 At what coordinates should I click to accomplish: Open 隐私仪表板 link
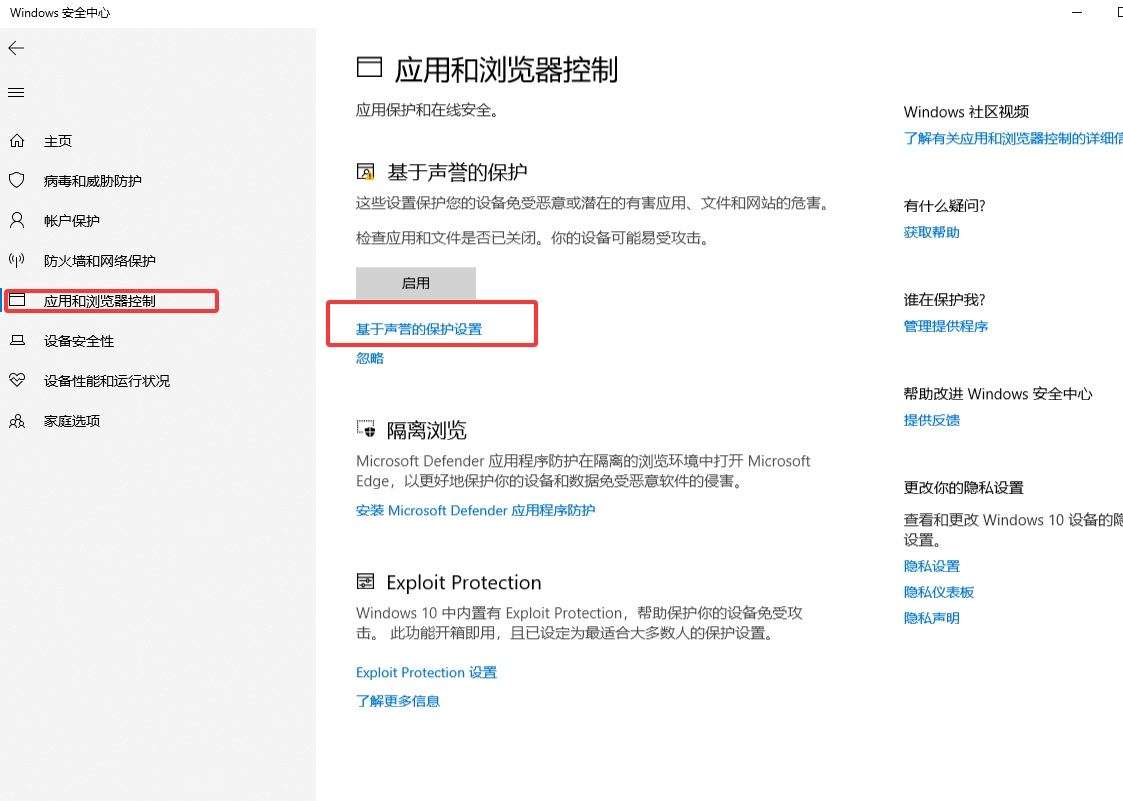[x=938, y=592]
